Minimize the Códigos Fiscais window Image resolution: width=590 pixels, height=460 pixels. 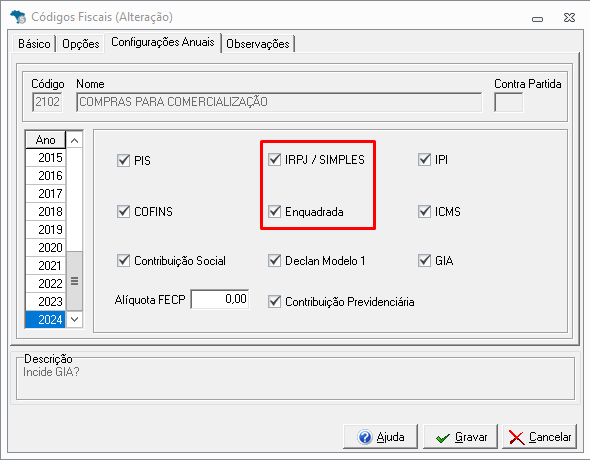click(x=537, y=18)
